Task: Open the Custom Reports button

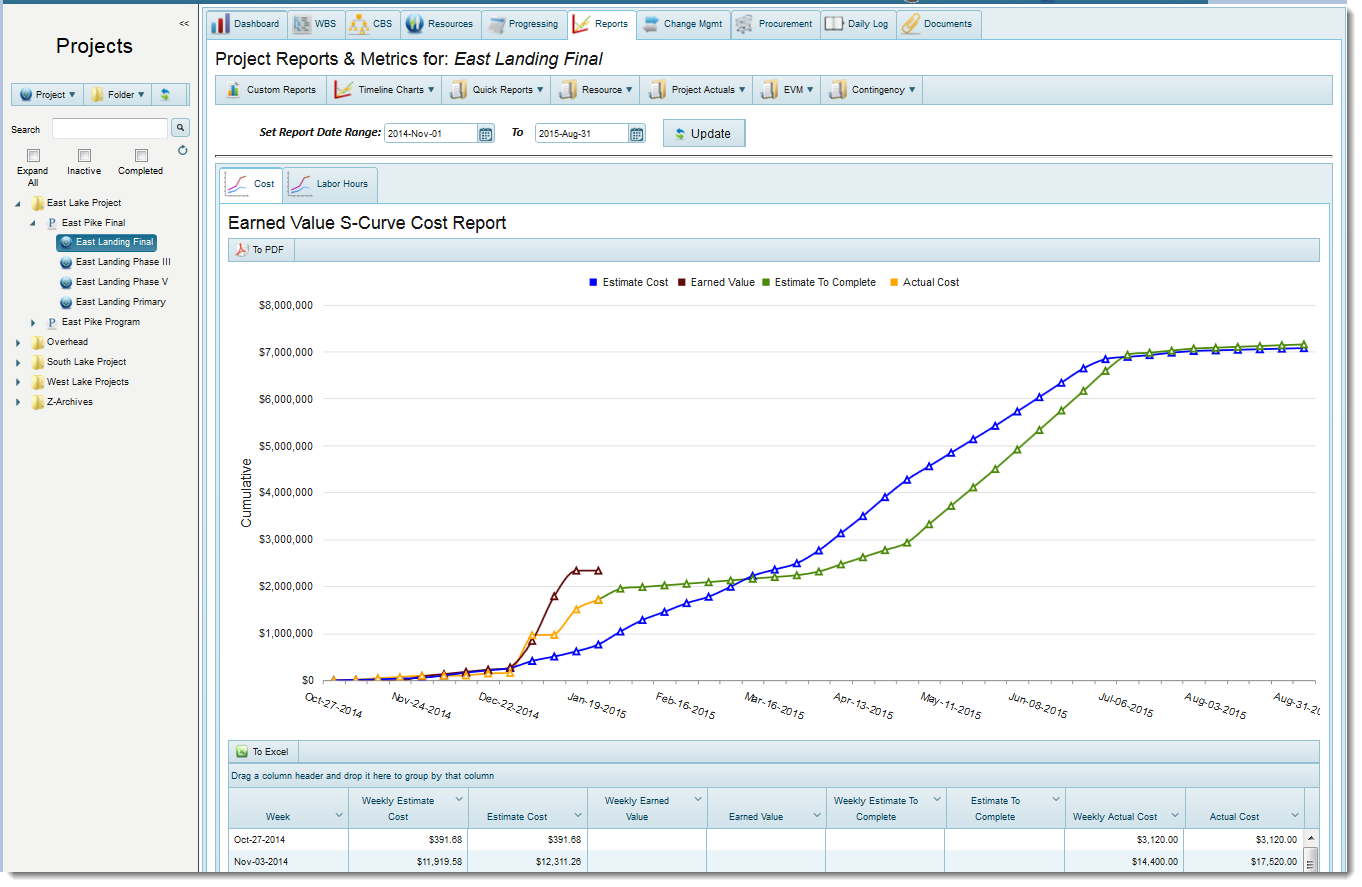Action: pos(271,90)
